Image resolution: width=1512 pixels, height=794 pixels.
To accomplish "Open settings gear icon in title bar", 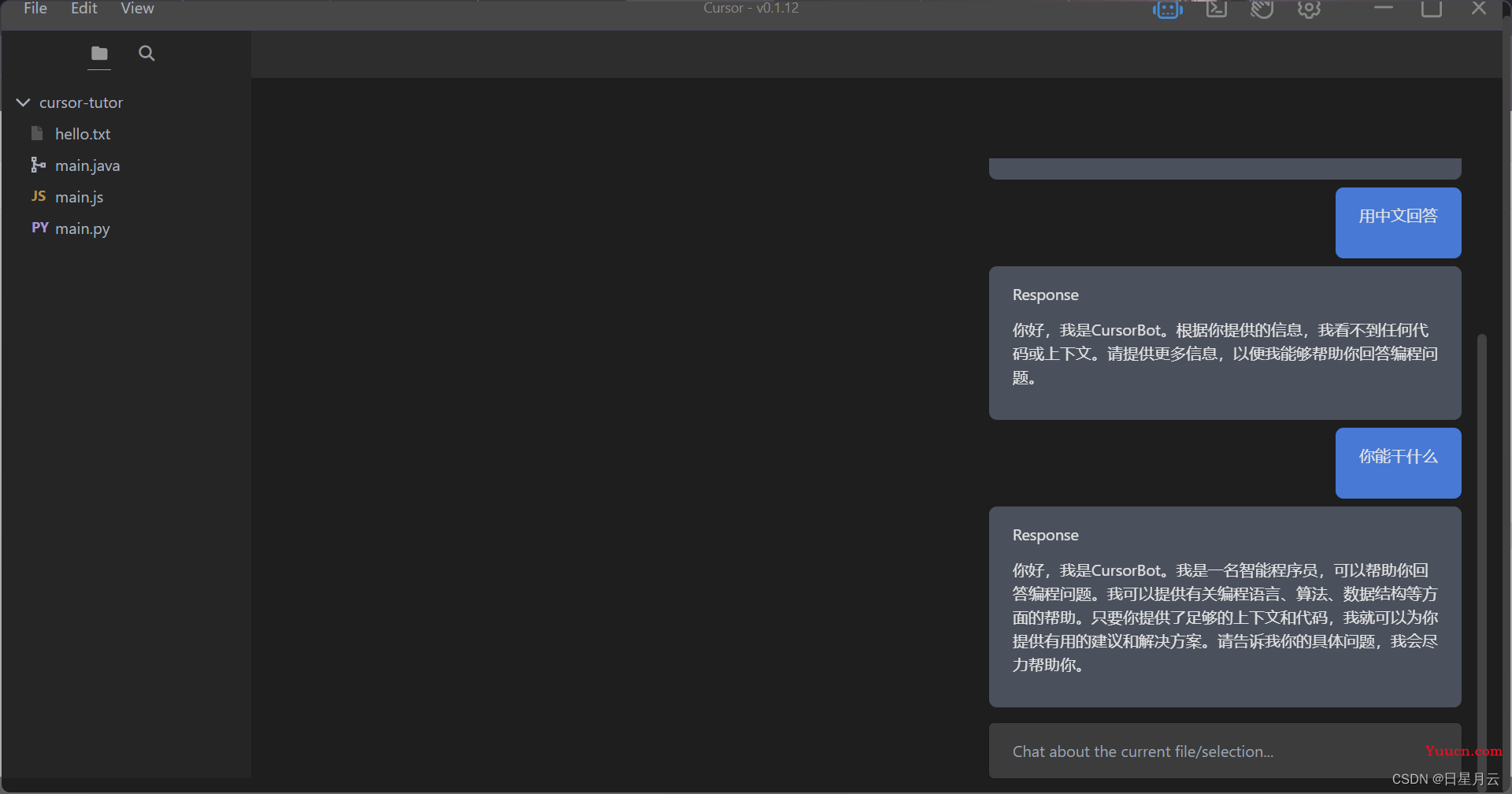I will pyautogui.click(x=1309, y=9).
